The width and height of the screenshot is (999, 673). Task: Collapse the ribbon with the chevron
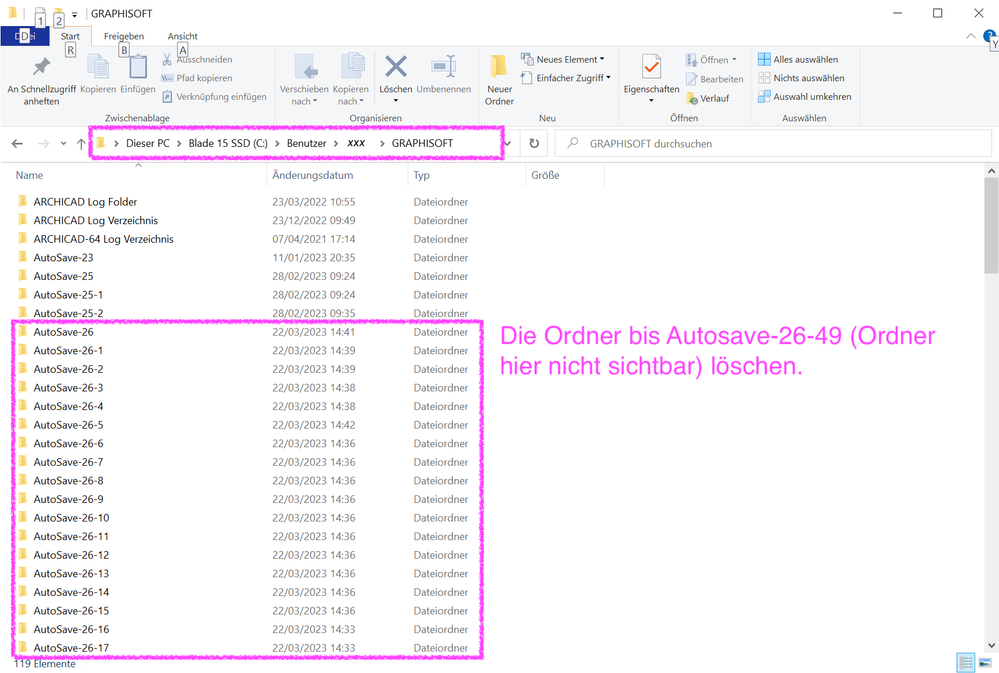coord(971,36)
